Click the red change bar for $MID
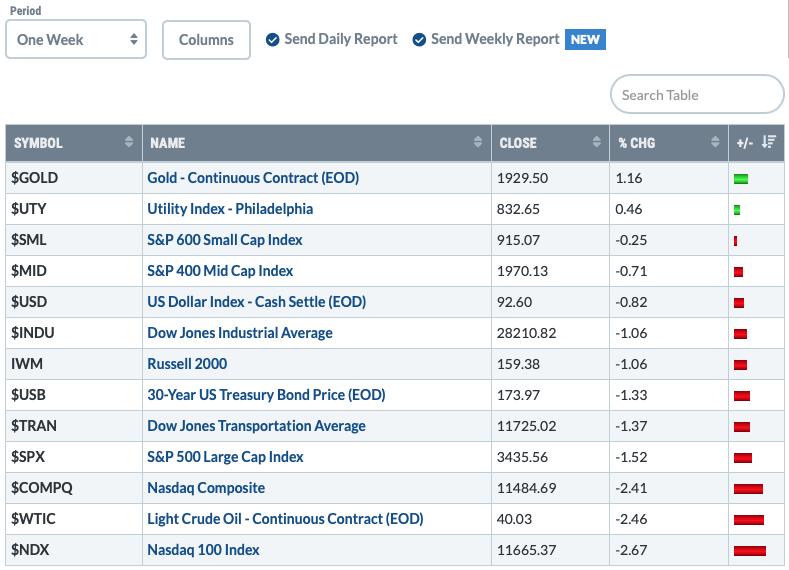 pyautogui.click(x=739, y=272)
